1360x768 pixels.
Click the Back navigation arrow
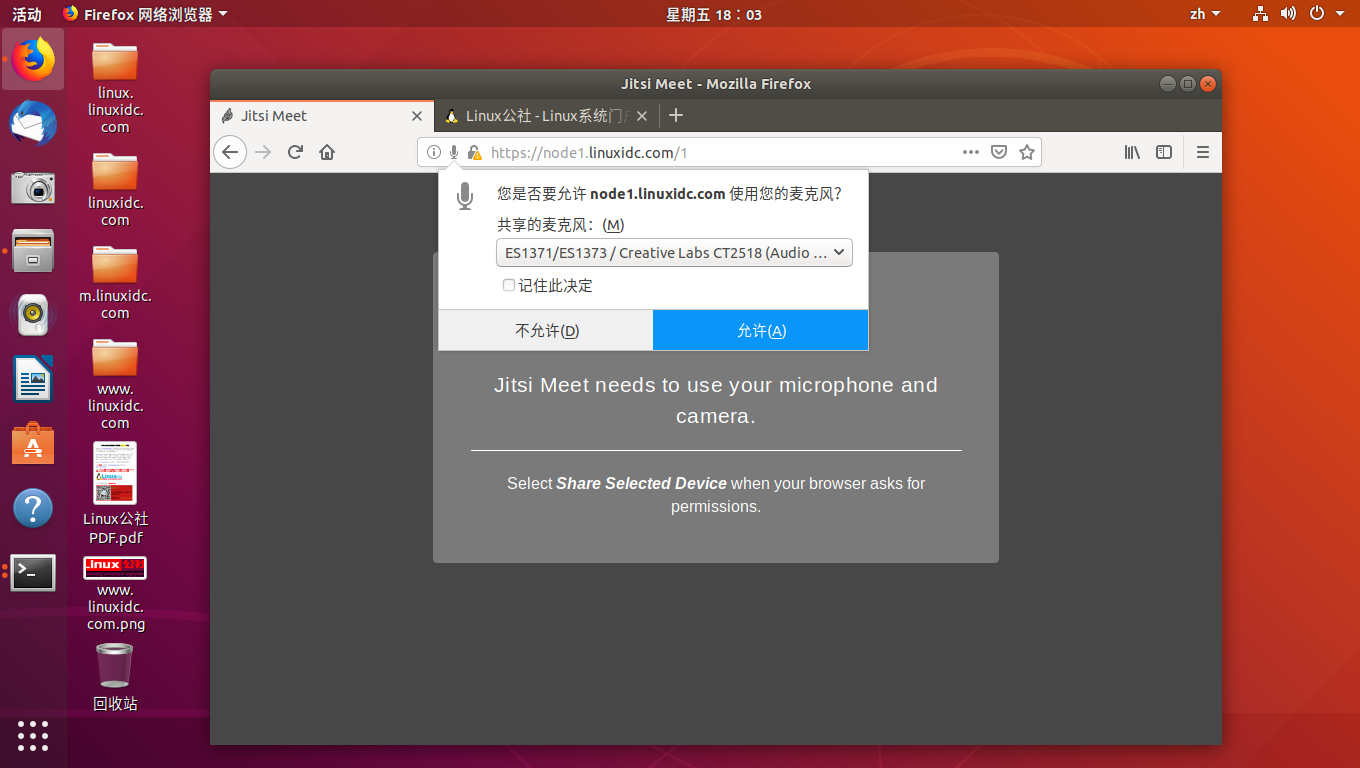coord(230,152)
